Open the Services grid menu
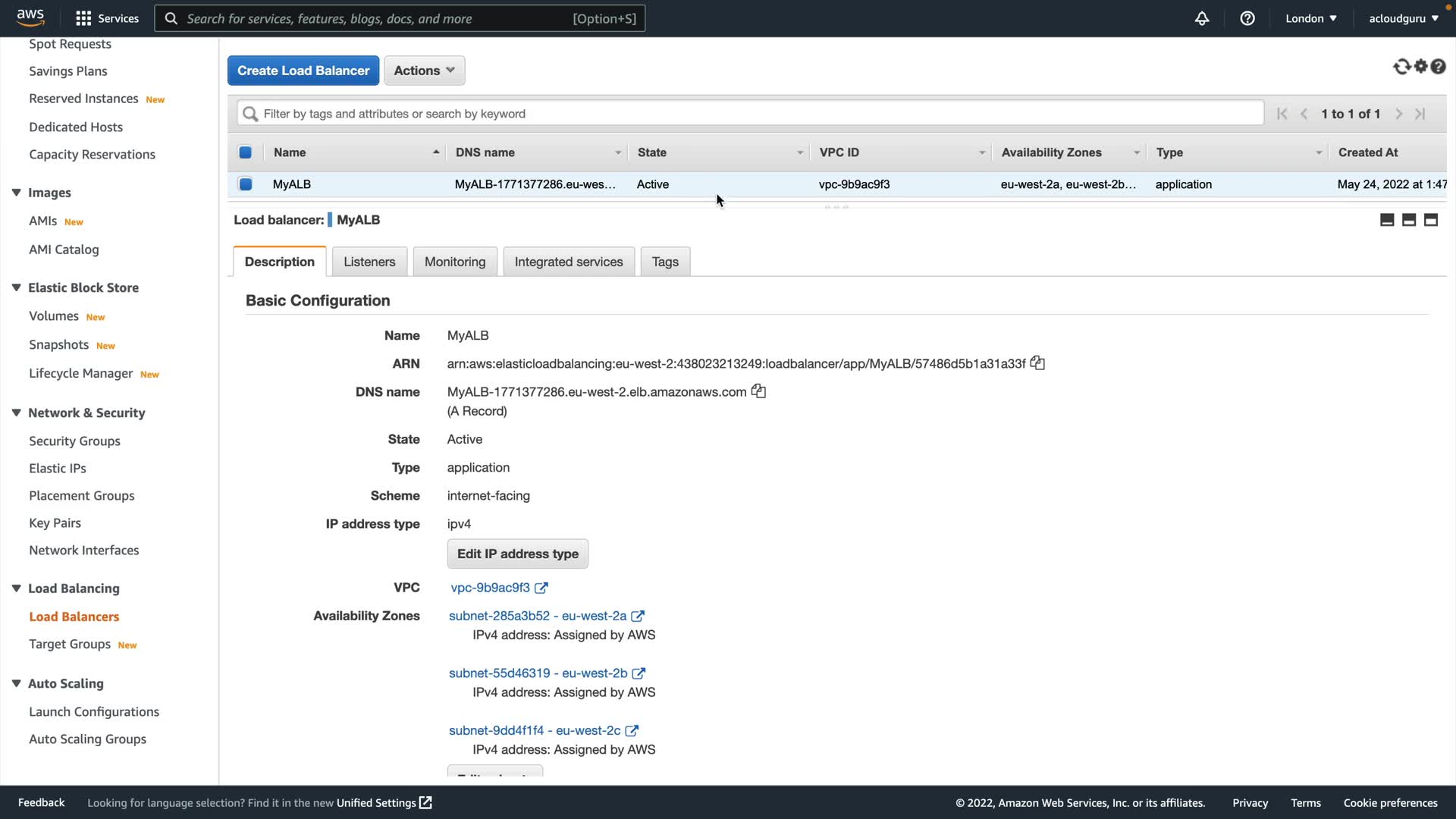The image size is (1456, 819). [107, 18]
